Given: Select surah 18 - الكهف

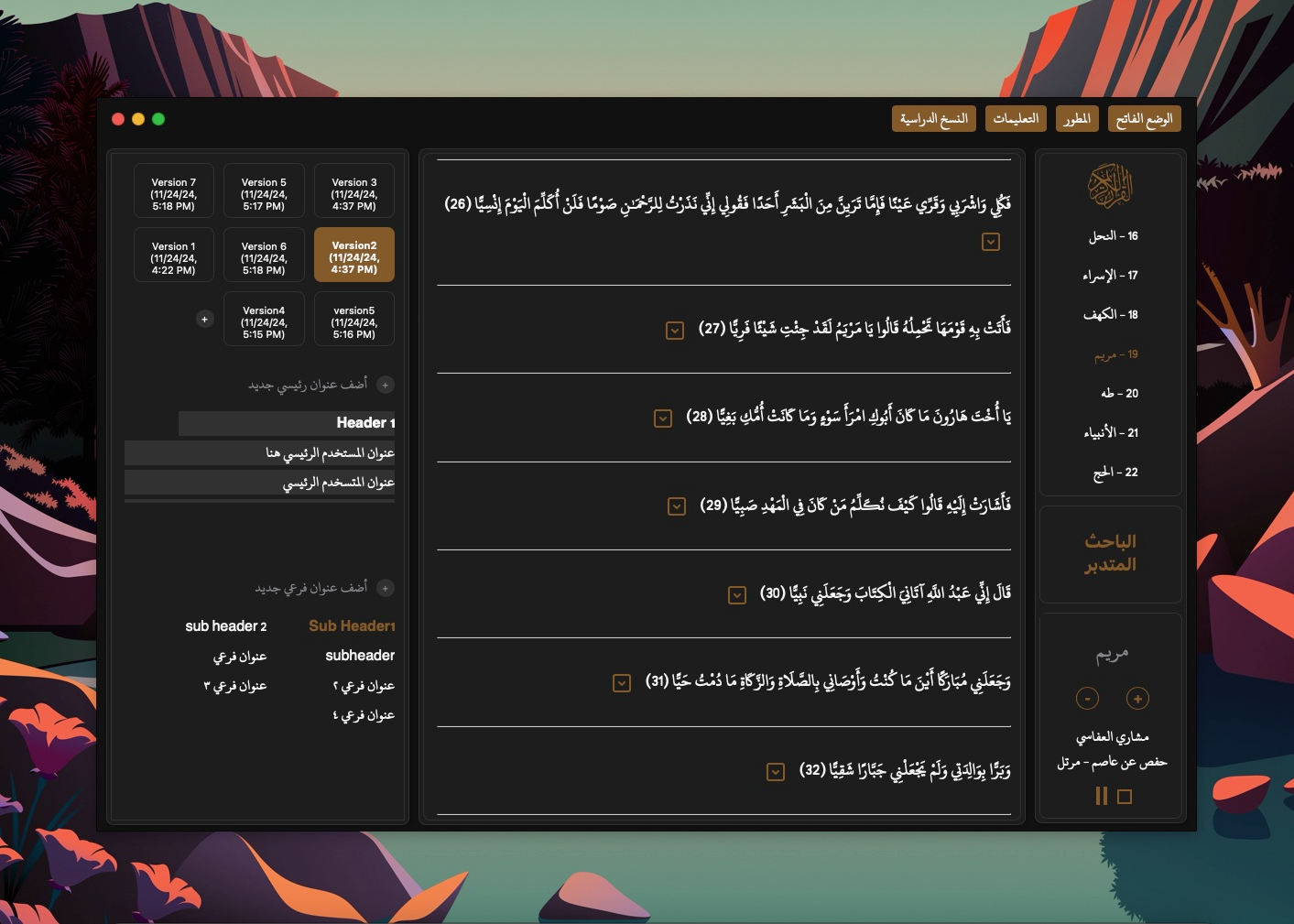Looking at the screenshot, I should pyautogui.click(x=1110, y=315).
